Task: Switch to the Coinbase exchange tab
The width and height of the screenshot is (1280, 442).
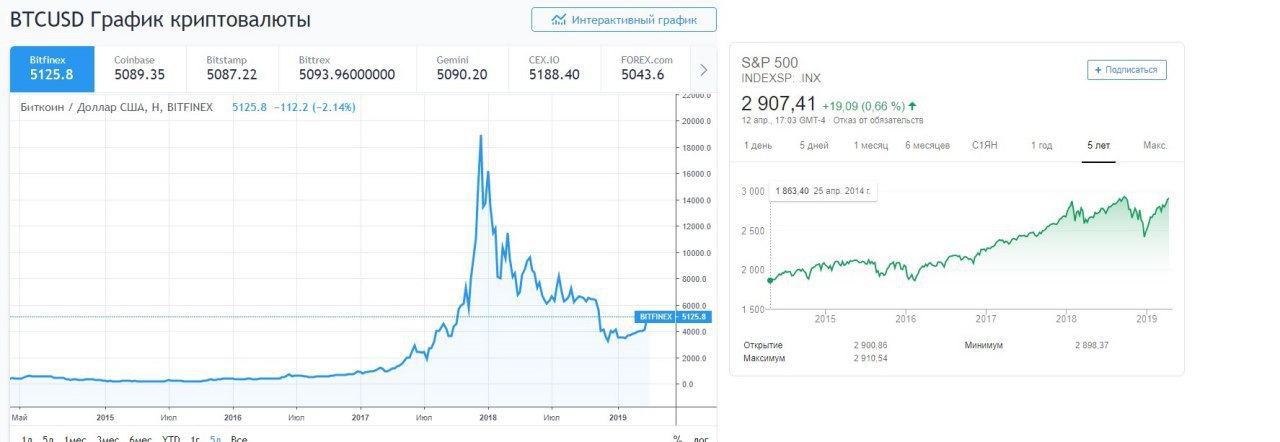Action: 140,68
